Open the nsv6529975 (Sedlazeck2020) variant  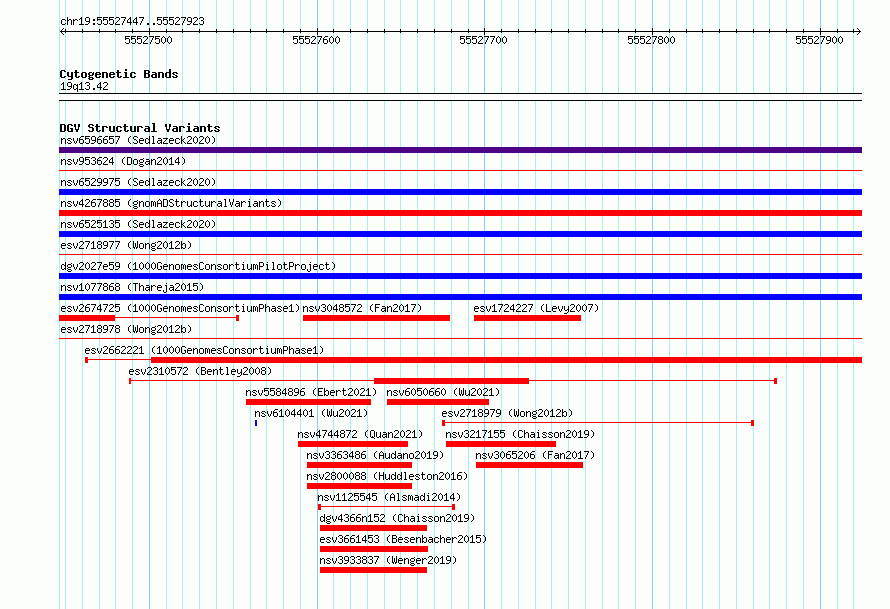[x=138, y=182]
